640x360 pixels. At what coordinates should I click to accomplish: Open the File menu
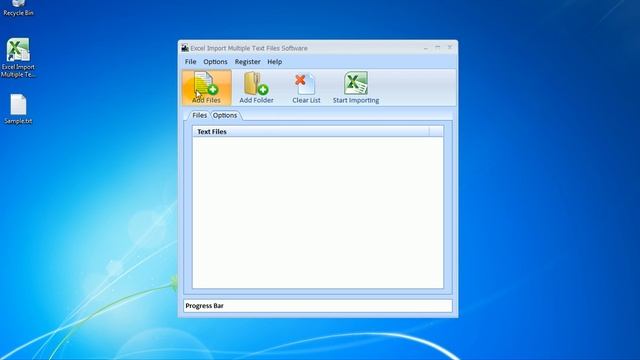tap(190, 62)
